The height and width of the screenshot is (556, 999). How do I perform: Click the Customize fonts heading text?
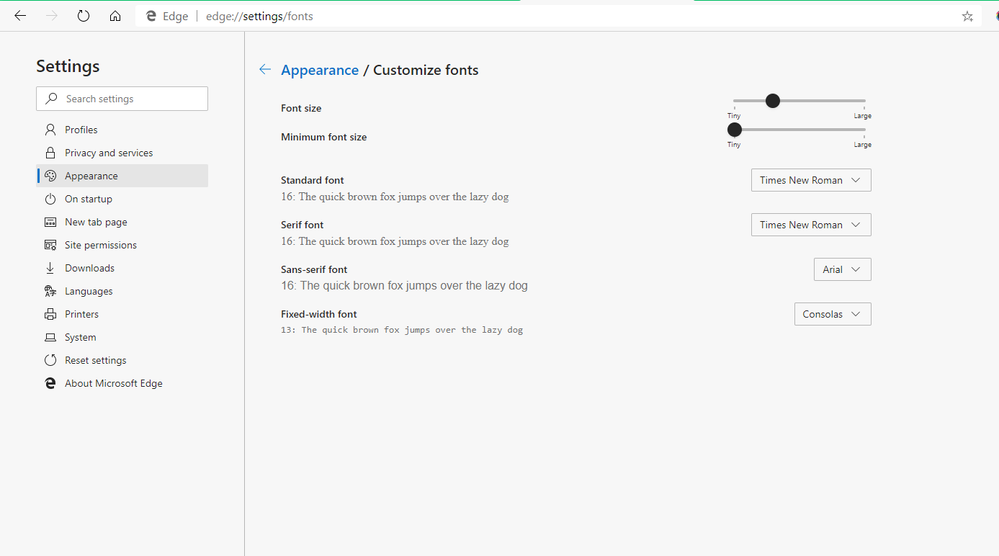(x=426, y=70)
